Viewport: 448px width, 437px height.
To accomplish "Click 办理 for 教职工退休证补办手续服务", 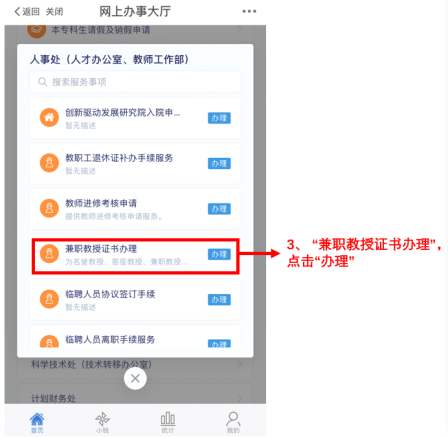I will click(x=219, y=163).
